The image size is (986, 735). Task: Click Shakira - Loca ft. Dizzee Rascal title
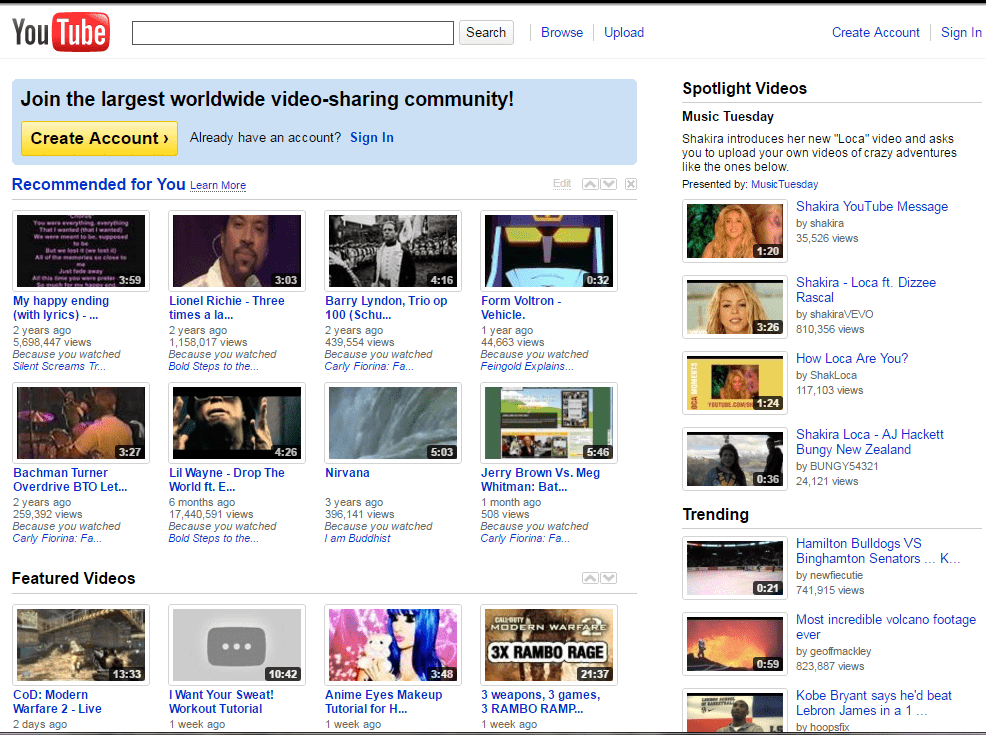click(866, 290)
